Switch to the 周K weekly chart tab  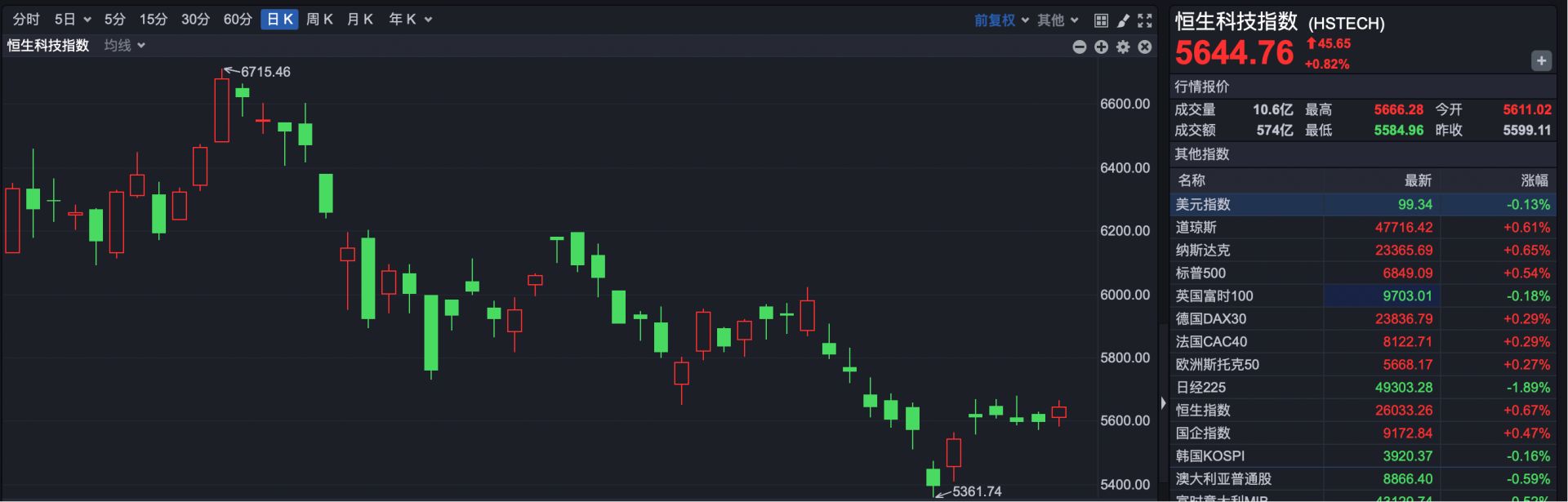point(319,20)
